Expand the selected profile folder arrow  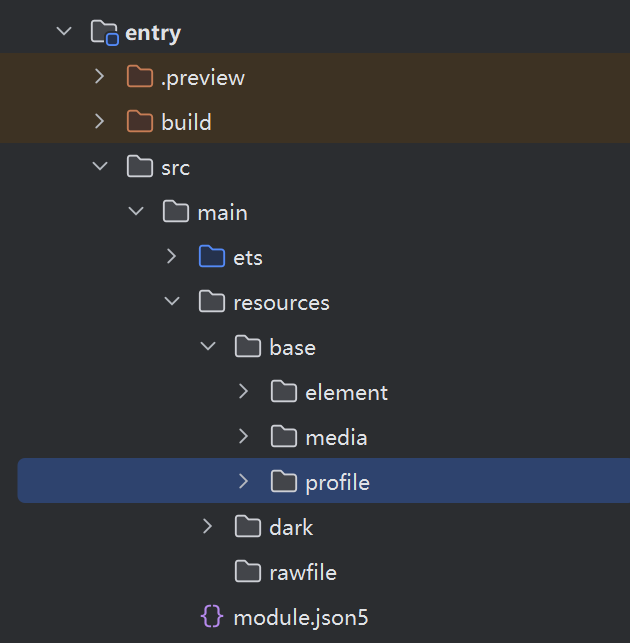(x=244, y=481)
